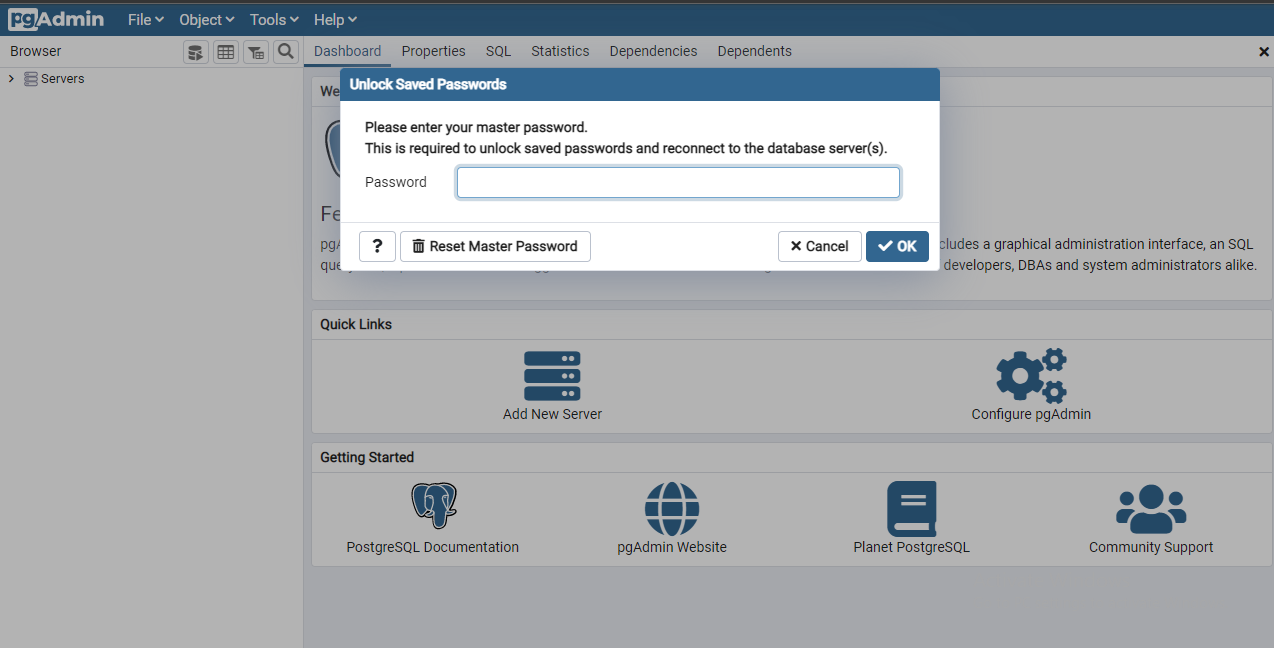Screen dimensions: 1274x648
Task: Open the File menu
Action: (x=146, y=20)
